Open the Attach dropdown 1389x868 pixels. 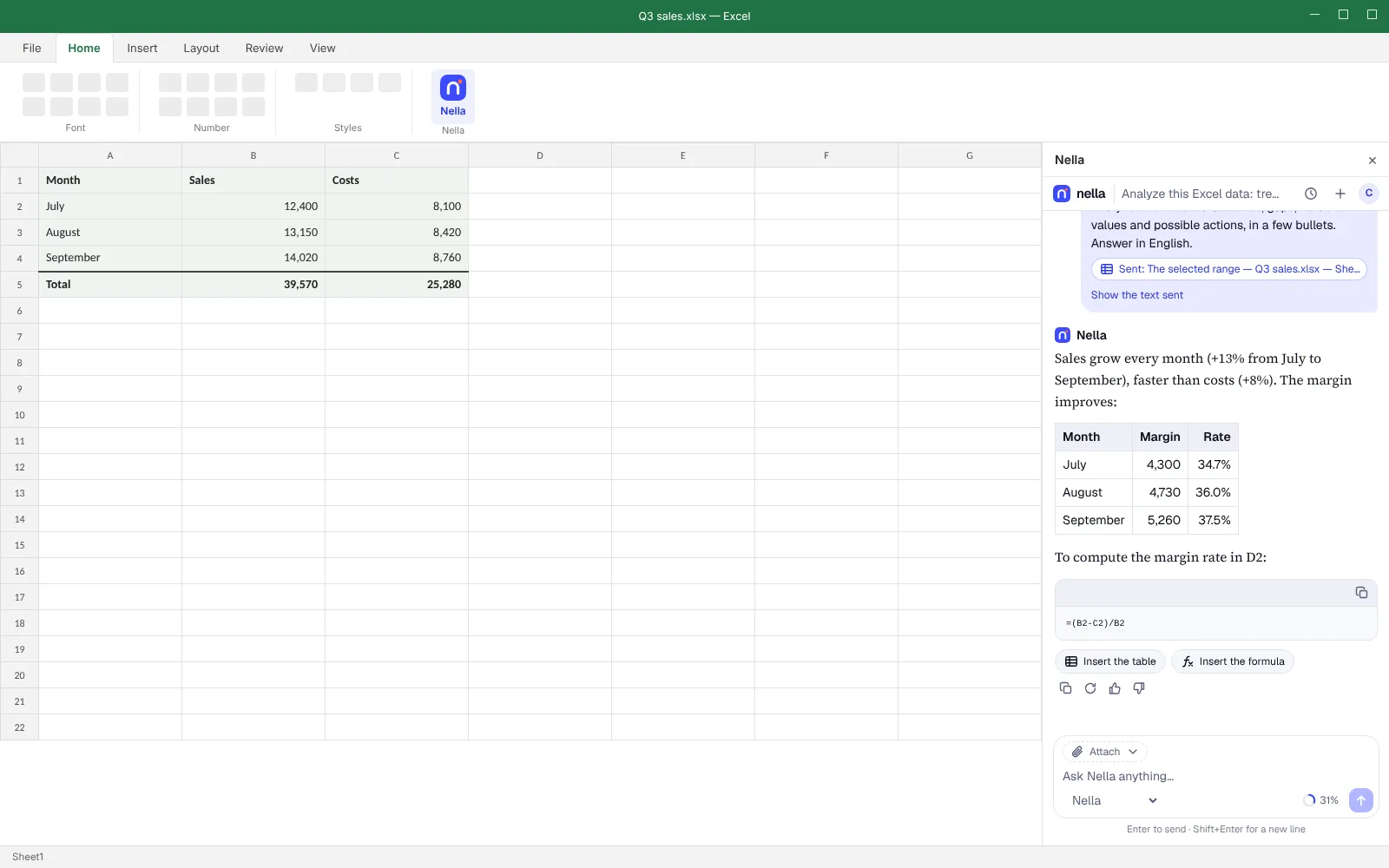click(x=1105, y=752)
